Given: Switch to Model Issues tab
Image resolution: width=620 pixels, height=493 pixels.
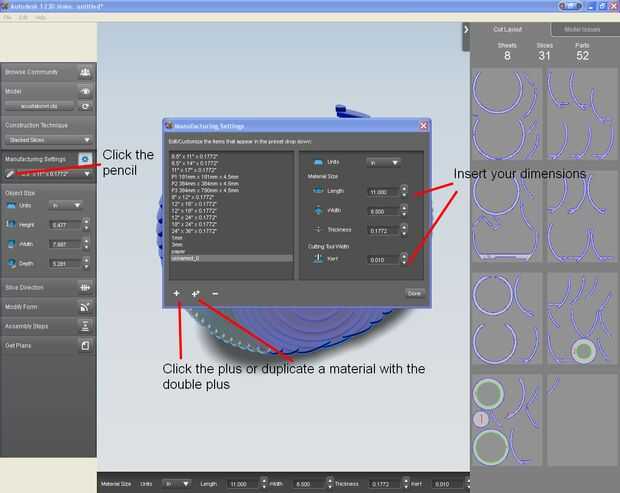Looking at the screenshot, I should 582,30.
